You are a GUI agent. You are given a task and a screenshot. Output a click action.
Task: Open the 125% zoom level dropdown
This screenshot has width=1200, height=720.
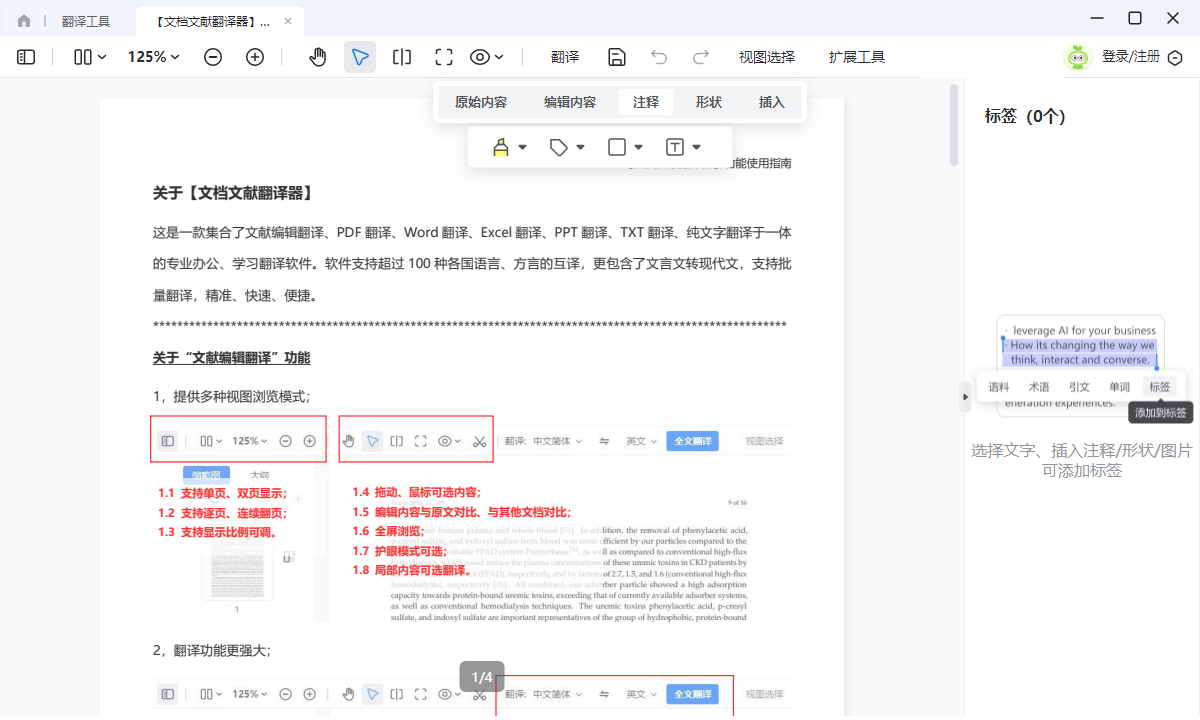pos(154,57)
